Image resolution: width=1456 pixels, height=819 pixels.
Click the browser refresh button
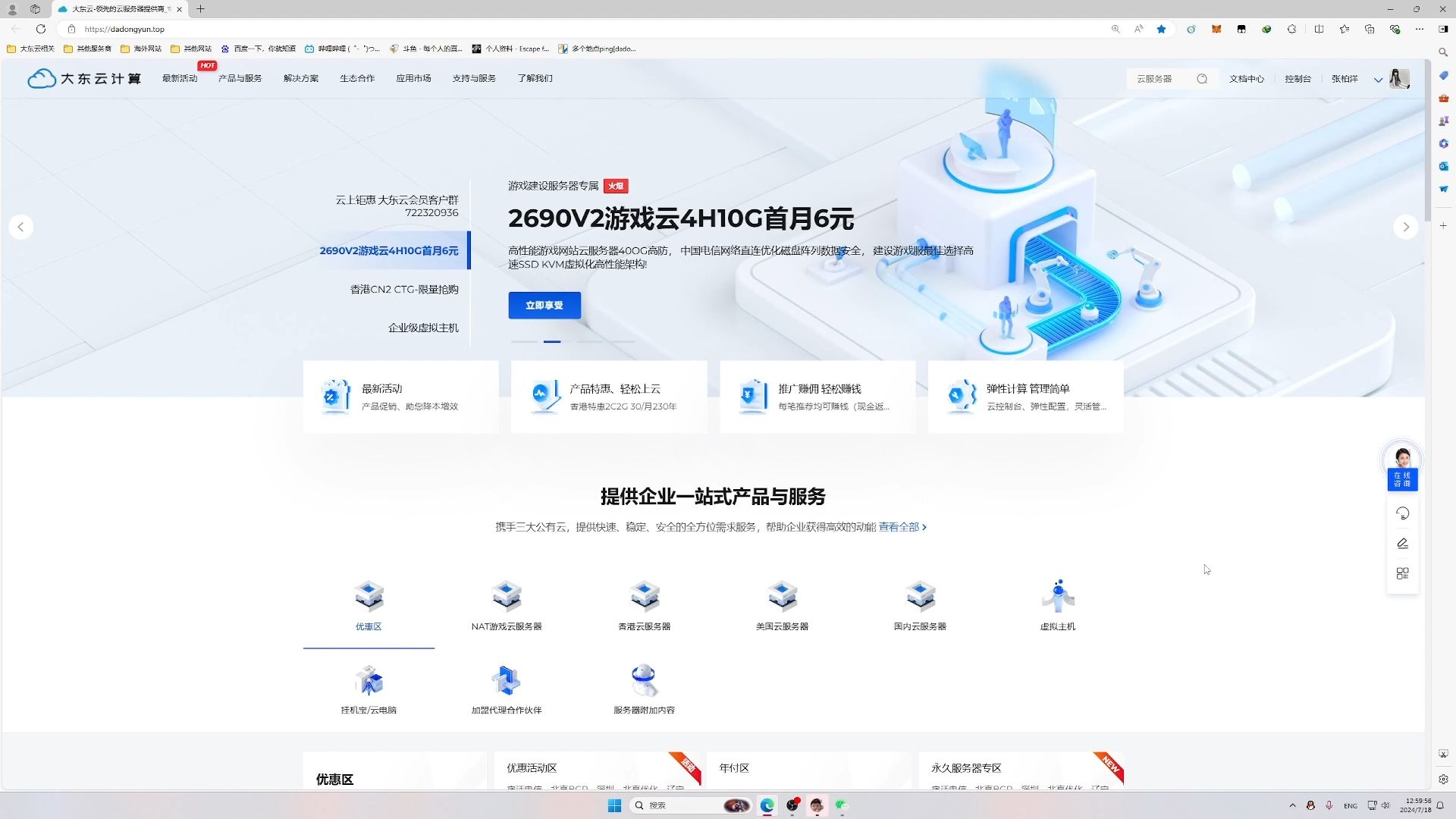41,29
